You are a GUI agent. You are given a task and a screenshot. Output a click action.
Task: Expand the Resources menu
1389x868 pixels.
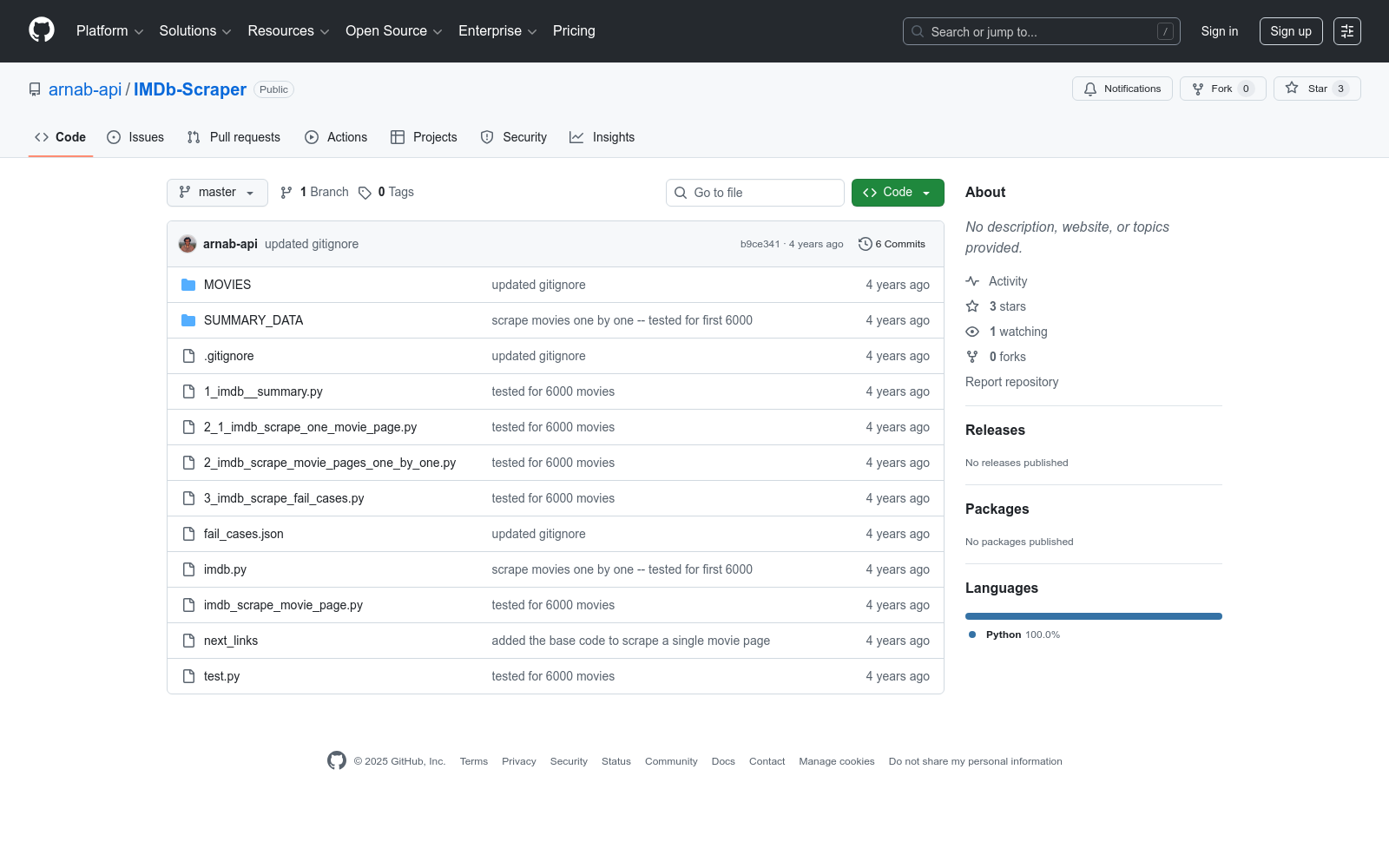click(x=288, y=31)
